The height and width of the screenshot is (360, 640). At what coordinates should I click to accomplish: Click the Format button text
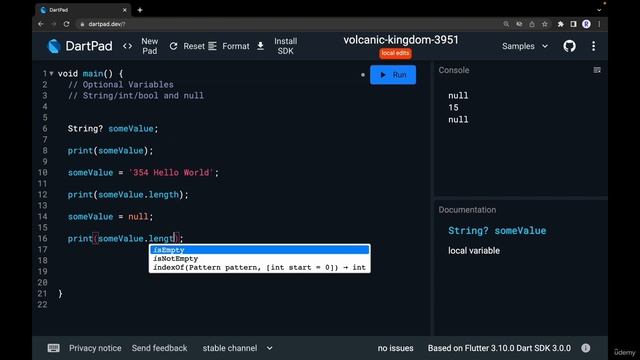(x=236, y=46)
